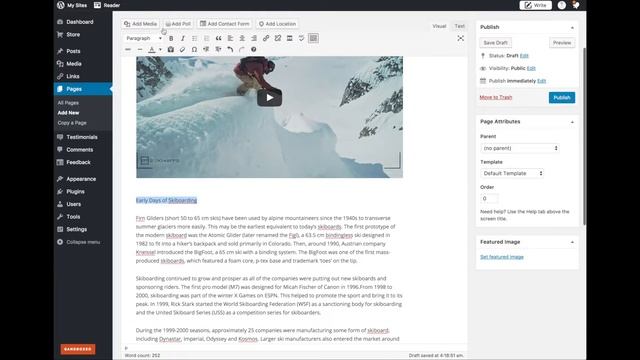This screenshot has height=360, width=640.
Task: Collapse the Page Attributes panel
Action: 572,122
